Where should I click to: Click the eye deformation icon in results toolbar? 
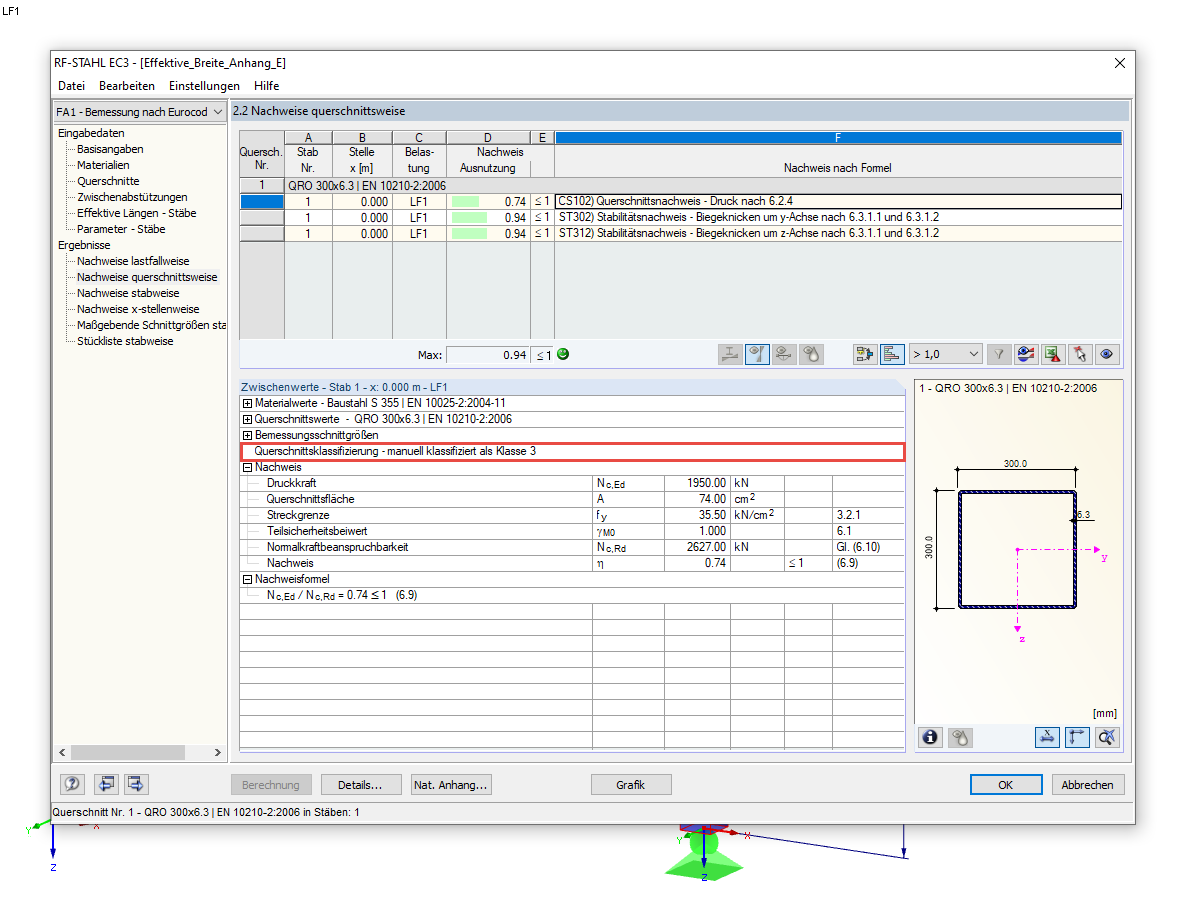pos(785,354)
